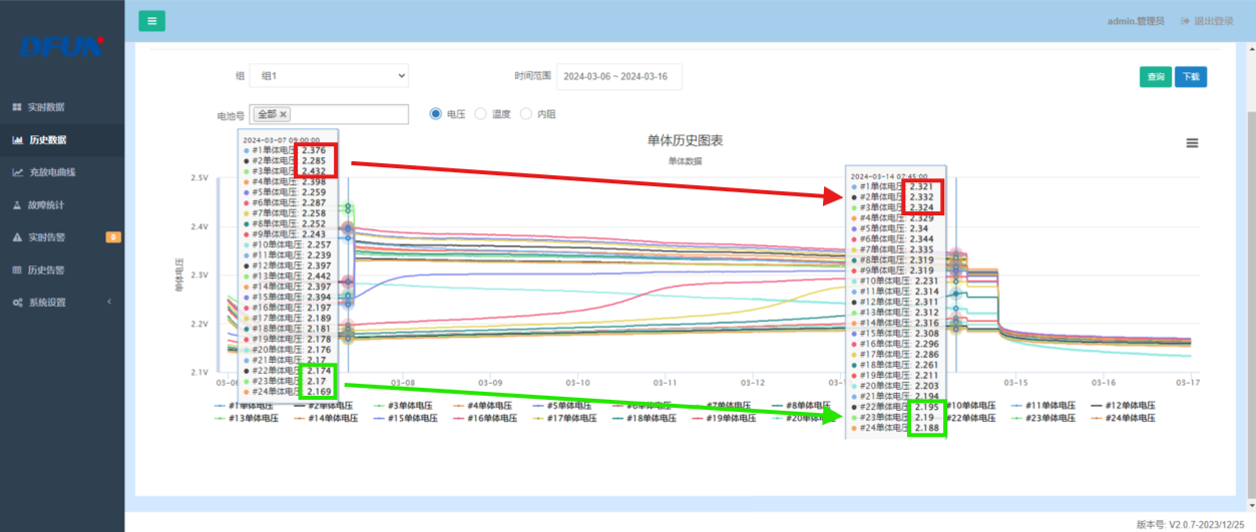Click the 实时数据 grid icon in sidebar
Viewport: 1256px width, 532px height.
[x=17, y=107]
